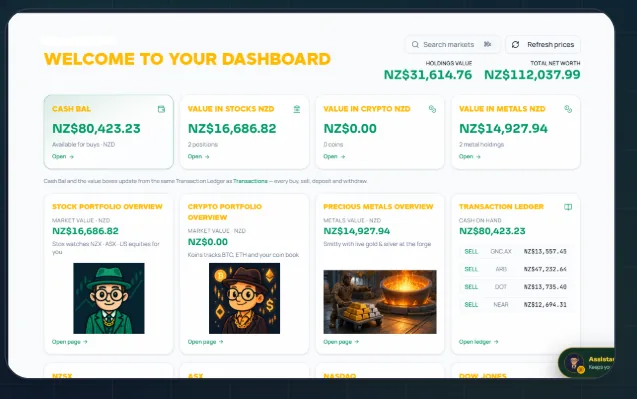Viewport: 637px width, 399px height.
Task: Open the Cash Bal card link
Action: (63, 156)
